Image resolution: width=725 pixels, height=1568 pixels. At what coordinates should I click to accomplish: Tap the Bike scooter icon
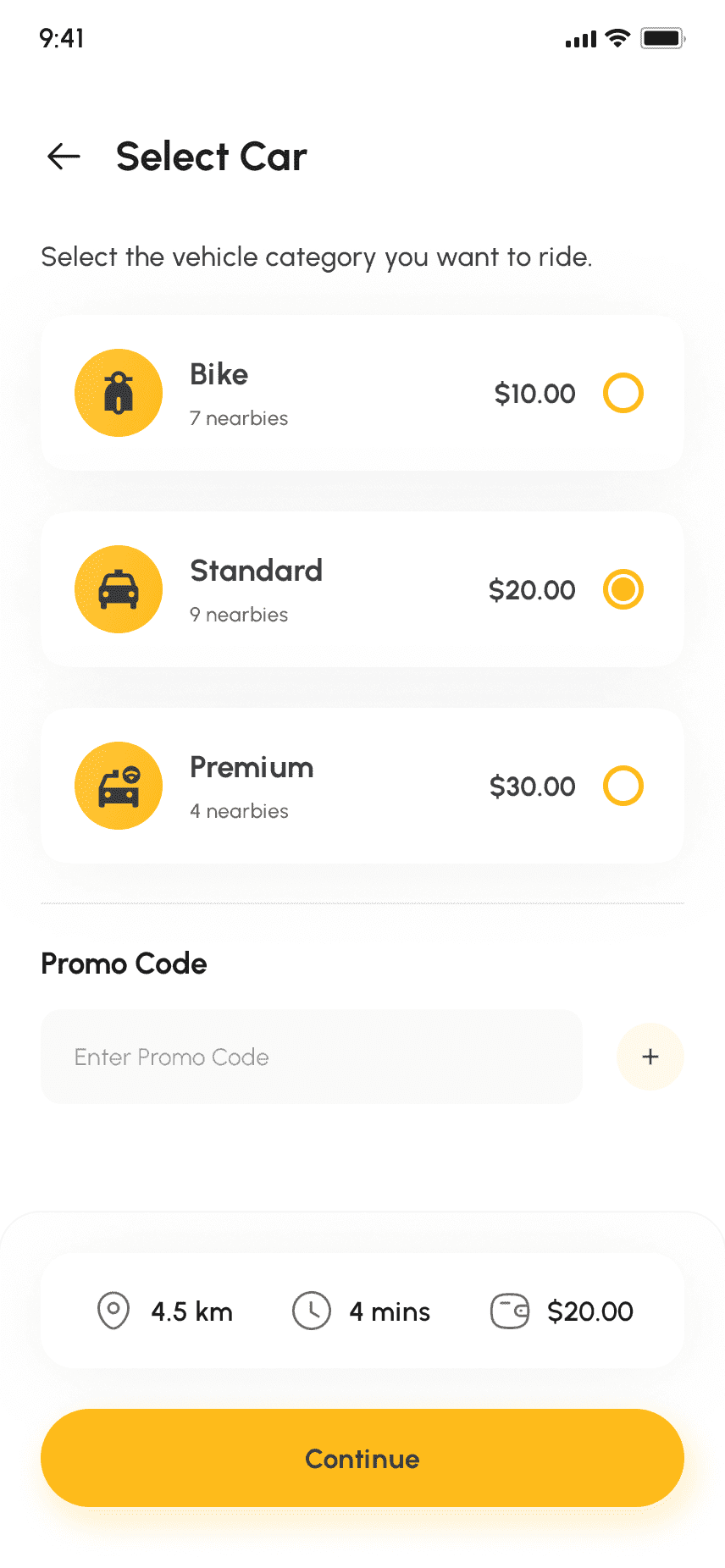[119, 393]
